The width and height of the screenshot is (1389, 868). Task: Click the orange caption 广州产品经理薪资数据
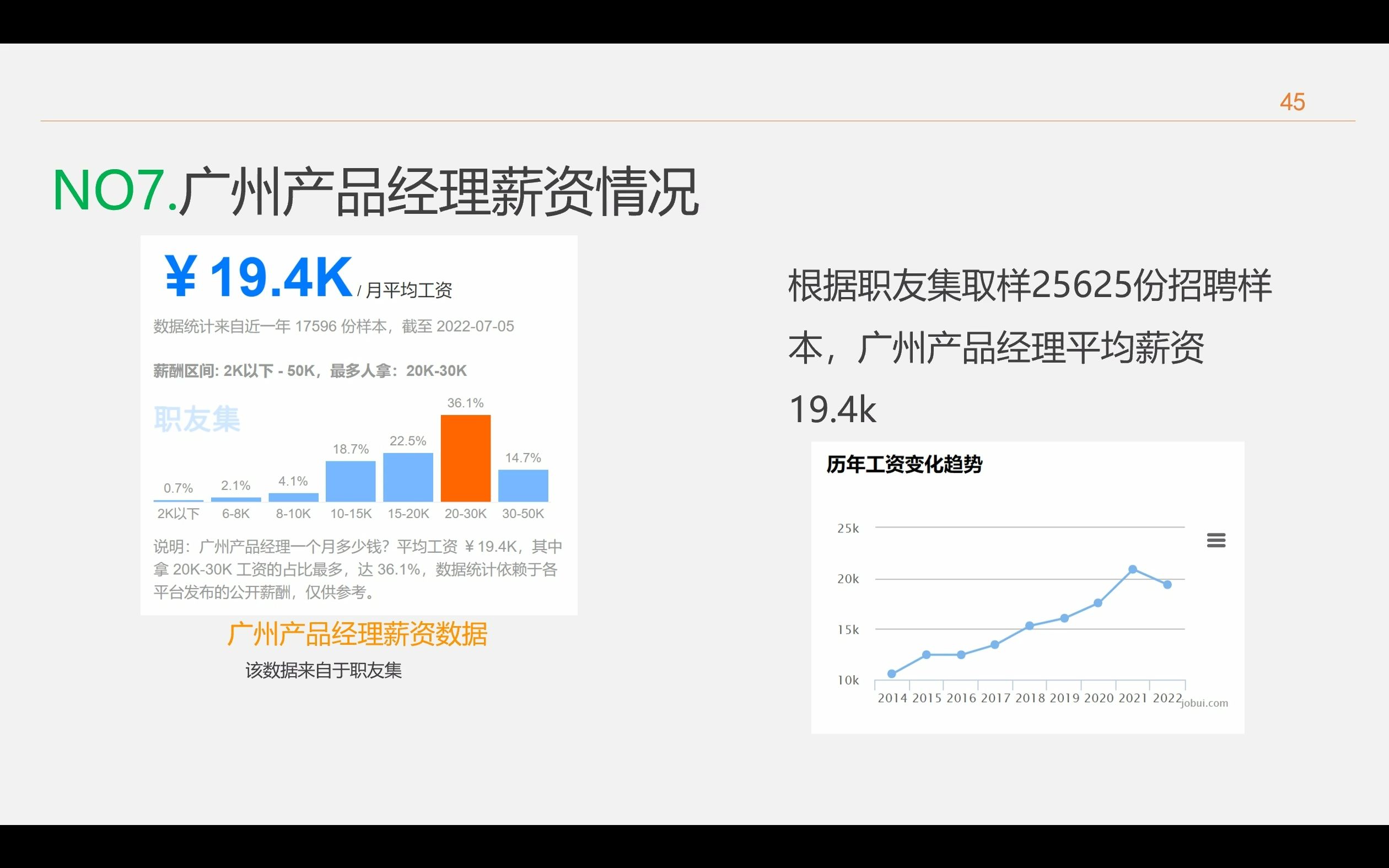(358, 634)
